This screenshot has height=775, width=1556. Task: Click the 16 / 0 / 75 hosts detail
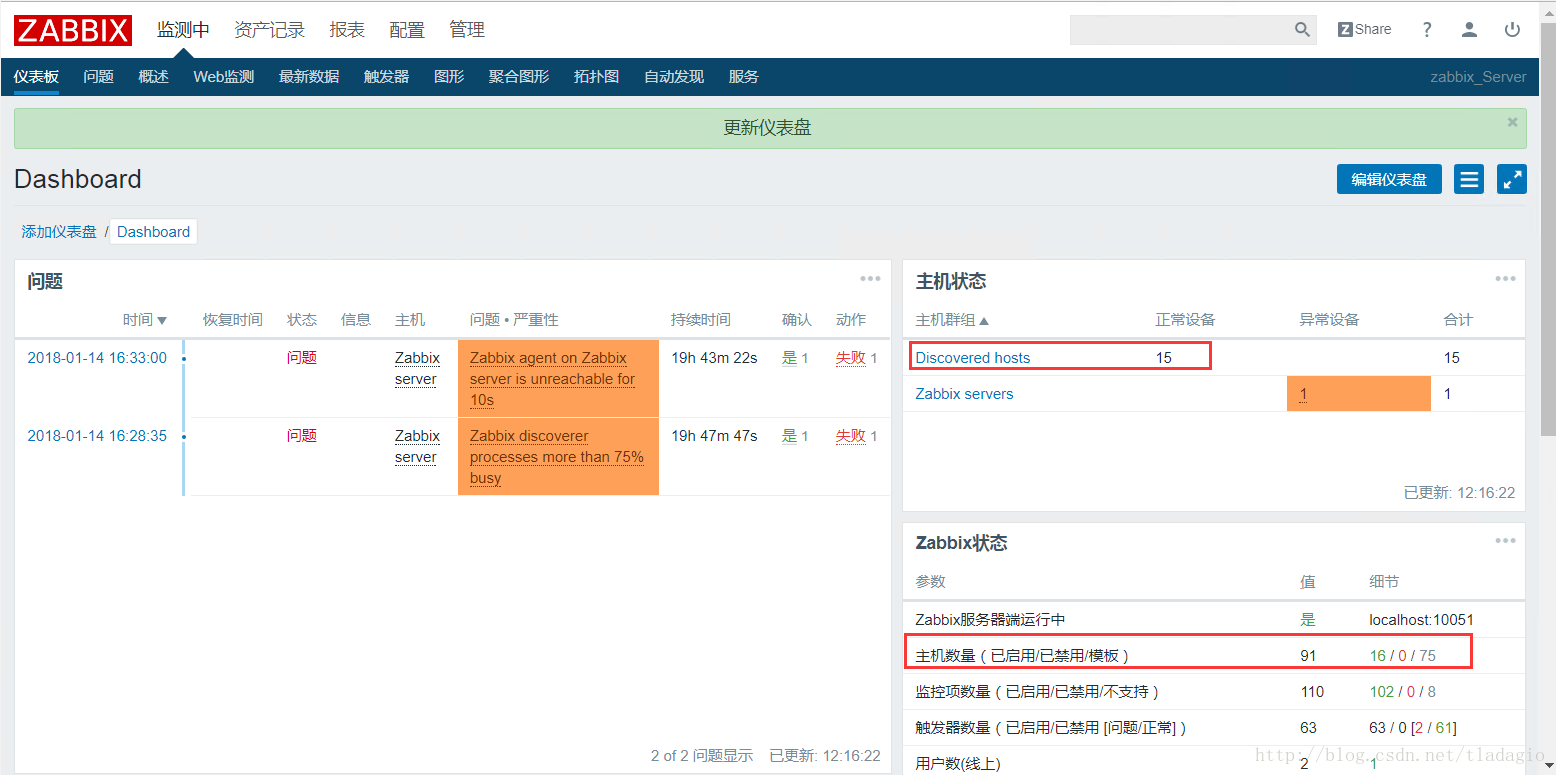1402,656
